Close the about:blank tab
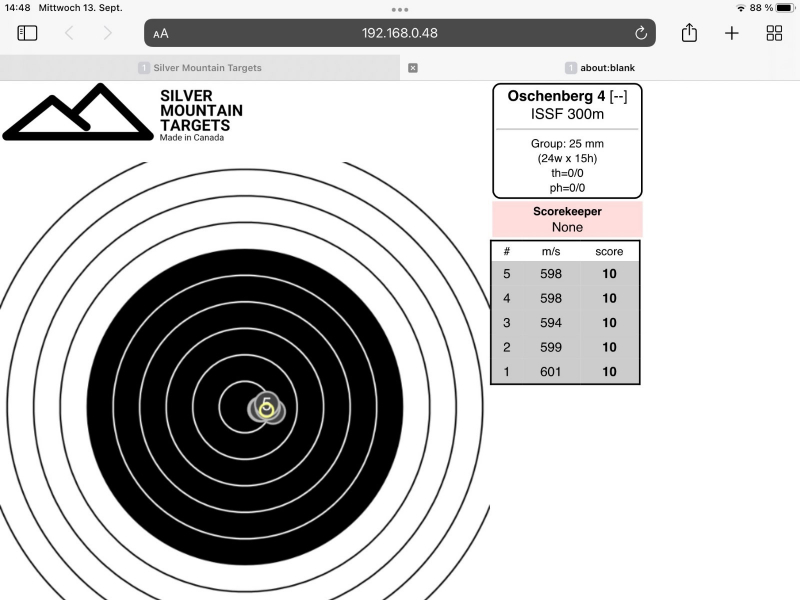Viewport: 800px width, 600px height. coord(413,68)
